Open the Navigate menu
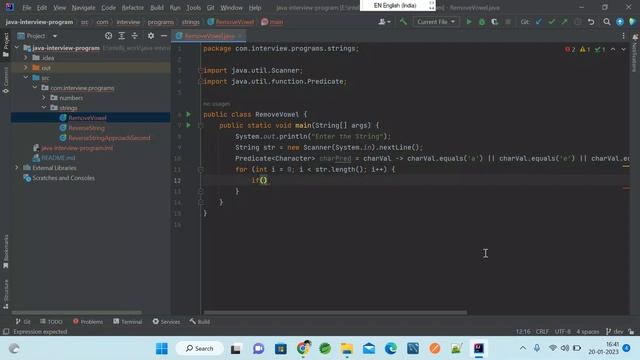 [83, 8]
